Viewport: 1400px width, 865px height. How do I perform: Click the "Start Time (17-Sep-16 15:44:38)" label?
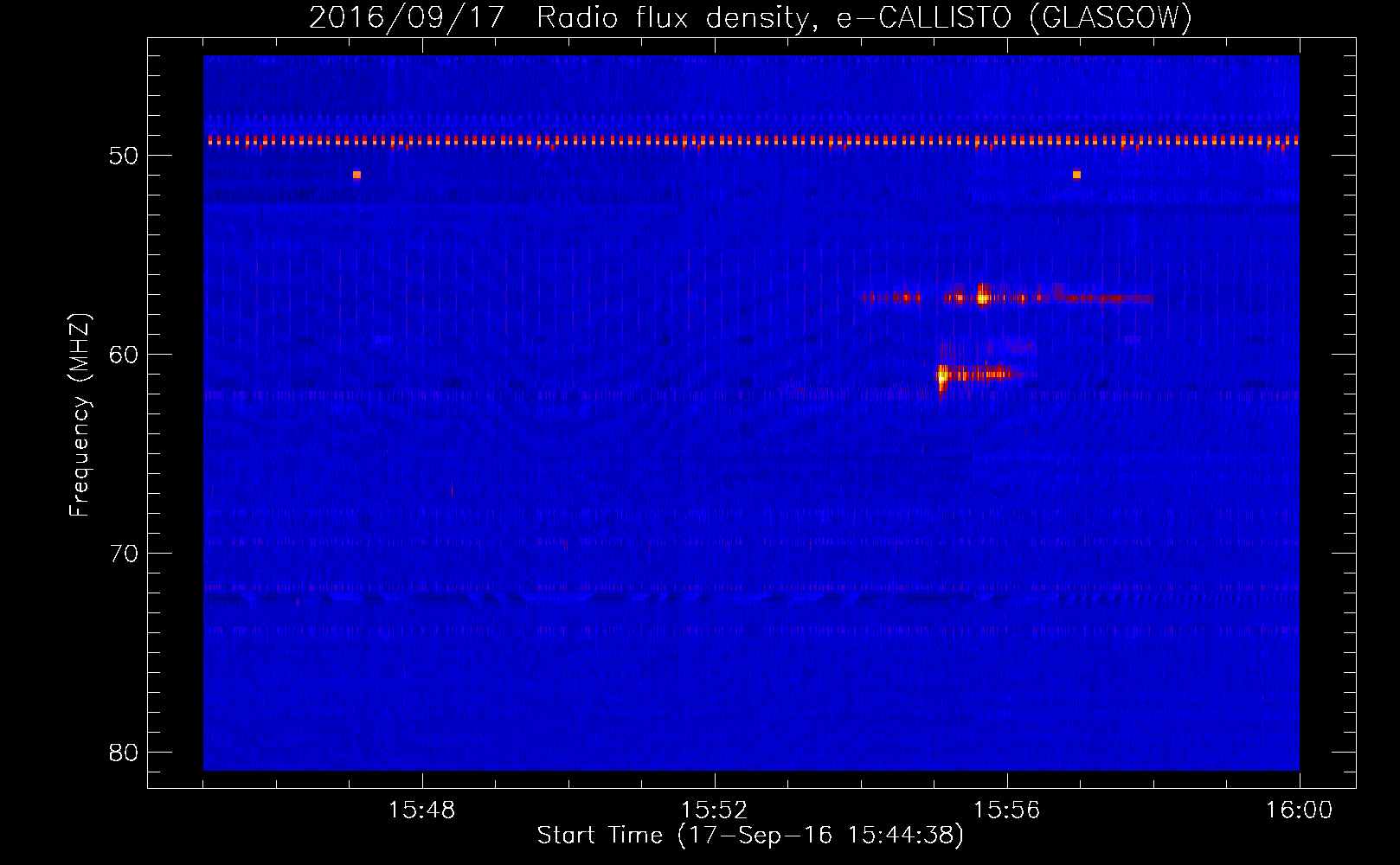point(750,836)
